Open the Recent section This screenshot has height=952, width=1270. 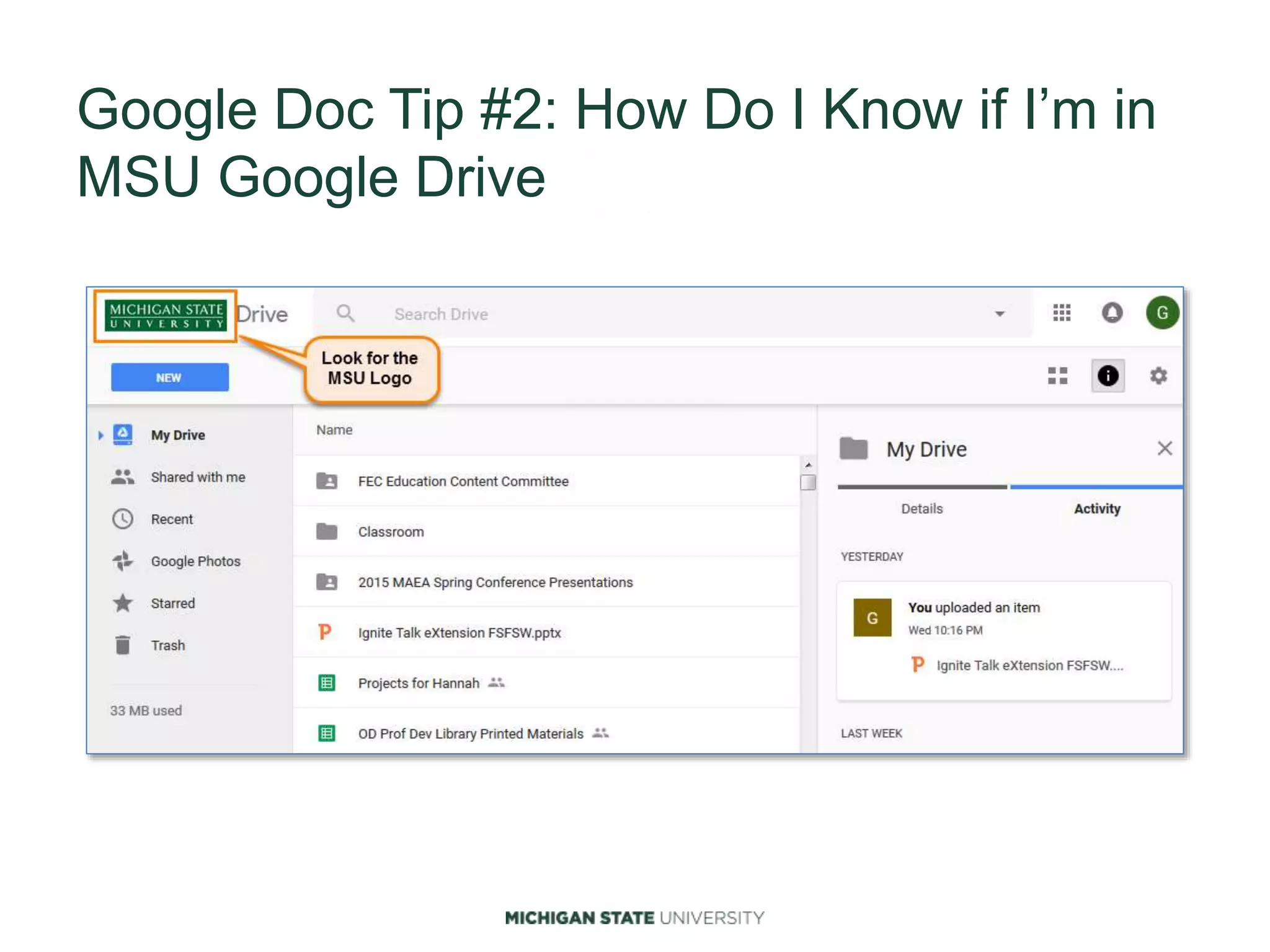pyautogui.click(x=172, y=519)
